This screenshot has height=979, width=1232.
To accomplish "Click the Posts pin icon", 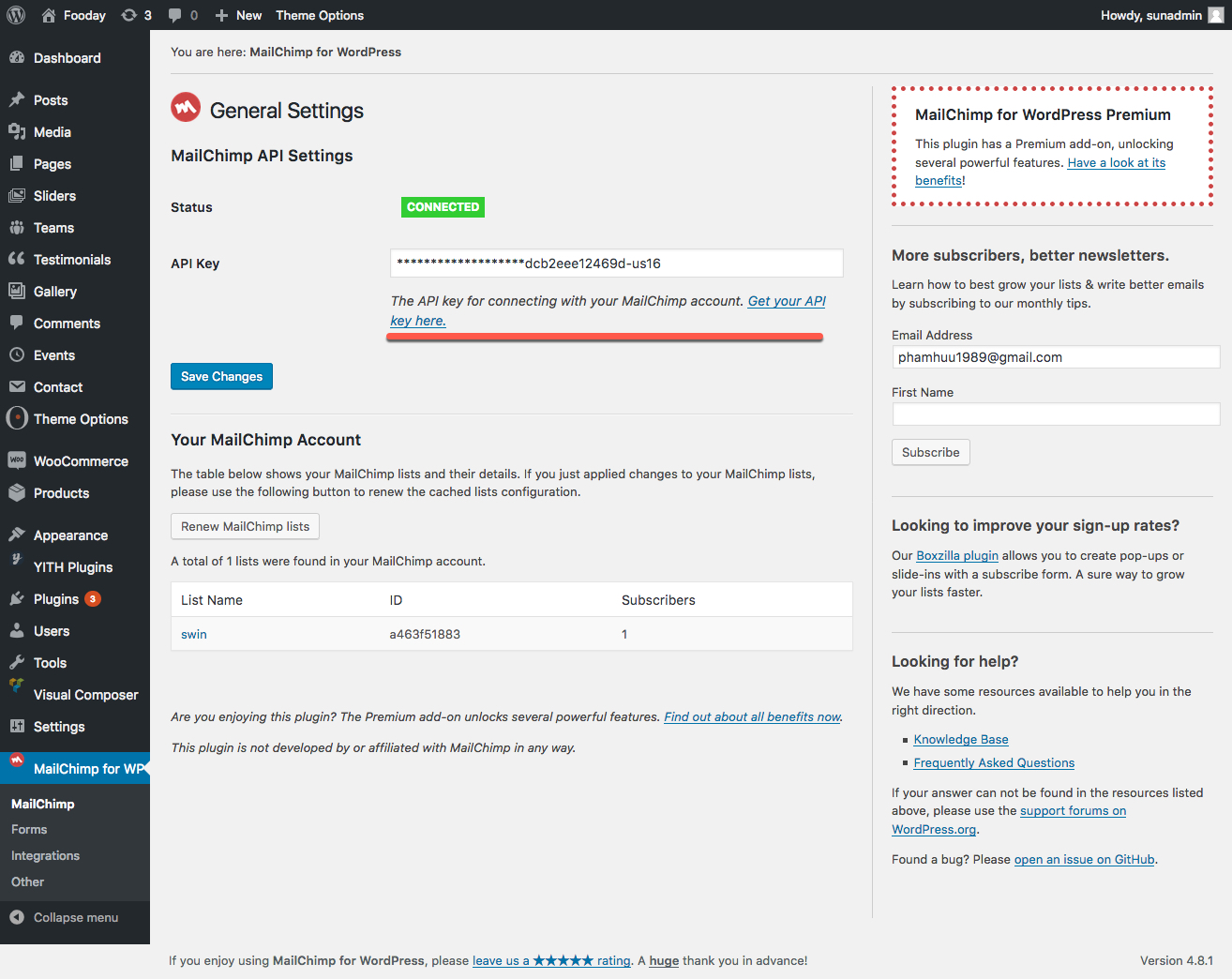I will (17, 99).
